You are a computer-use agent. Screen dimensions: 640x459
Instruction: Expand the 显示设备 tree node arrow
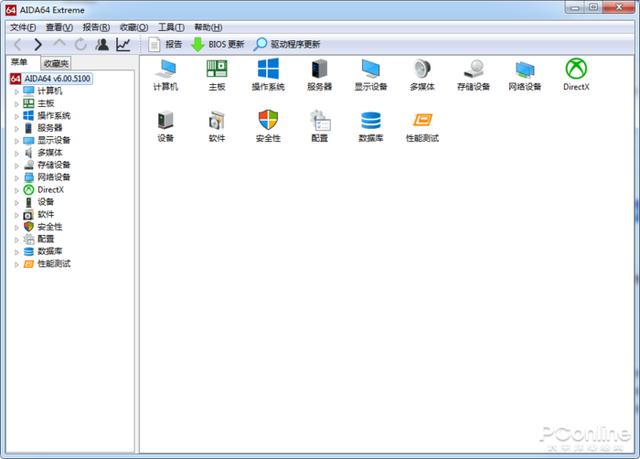tap(17, 141)
